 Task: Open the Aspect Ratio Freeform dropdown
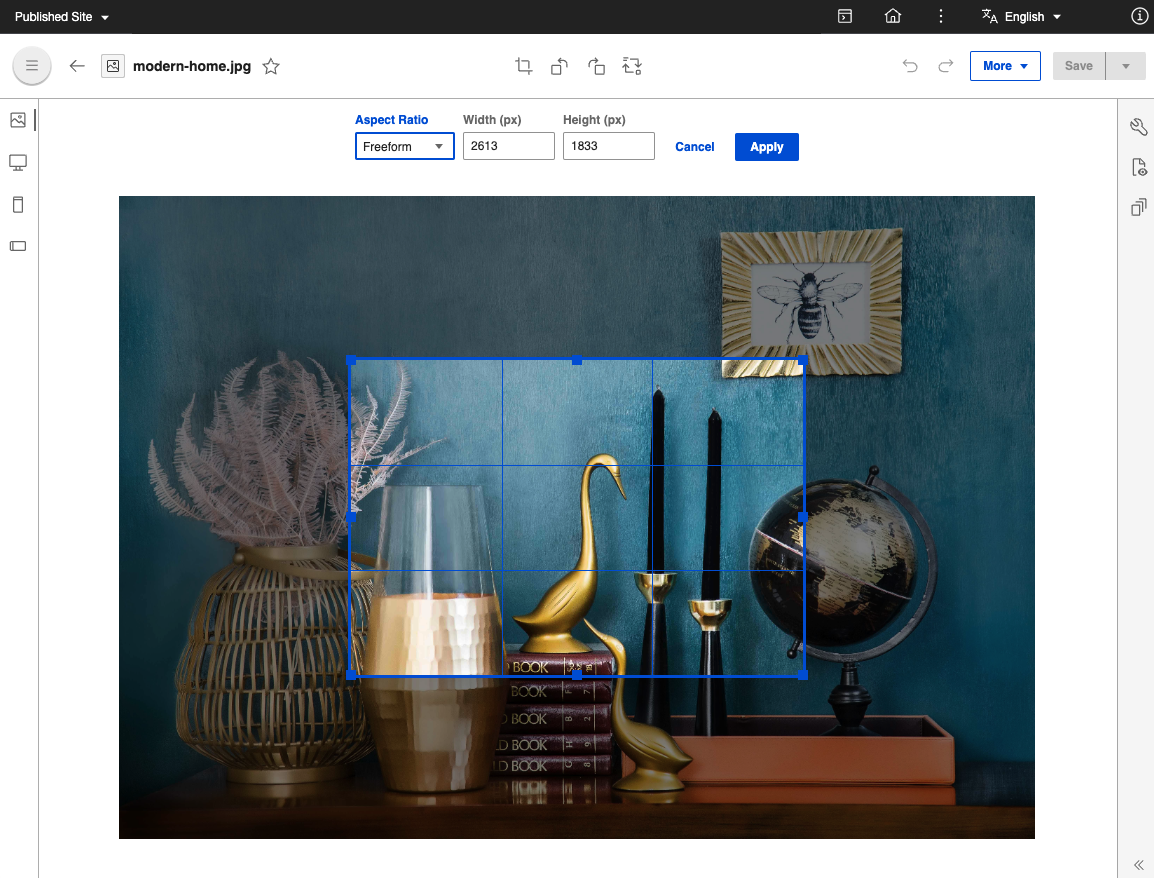point(404,146)
